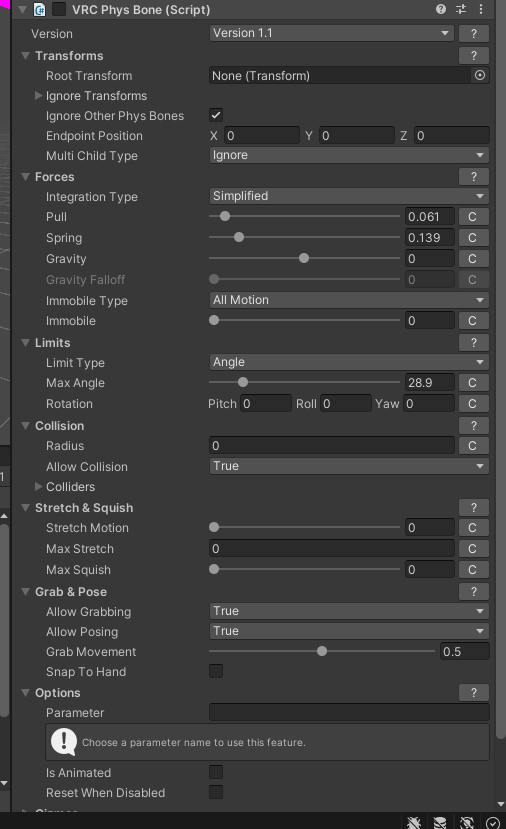Click the checkmark activity icon in status bar
This screenshot has width=506, height=829.
click(x=492, y=822)
